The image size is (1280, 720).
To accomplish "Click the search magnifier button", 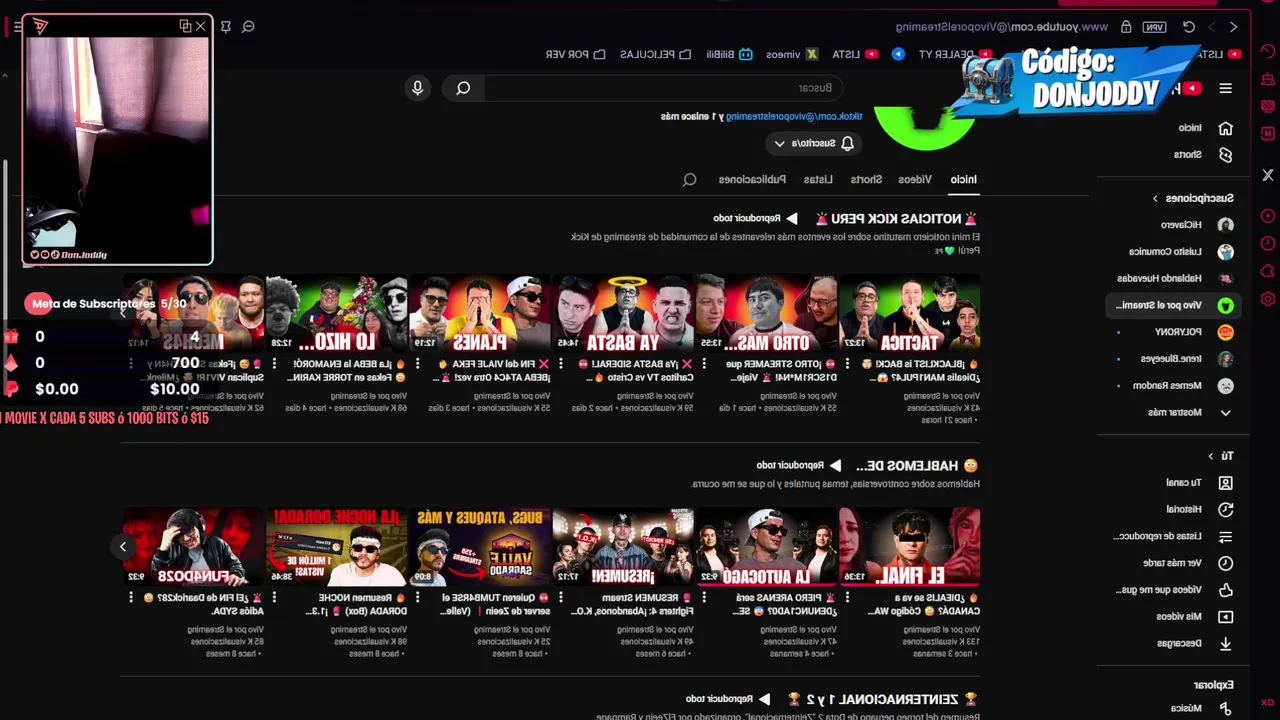I will coord(463,88).
